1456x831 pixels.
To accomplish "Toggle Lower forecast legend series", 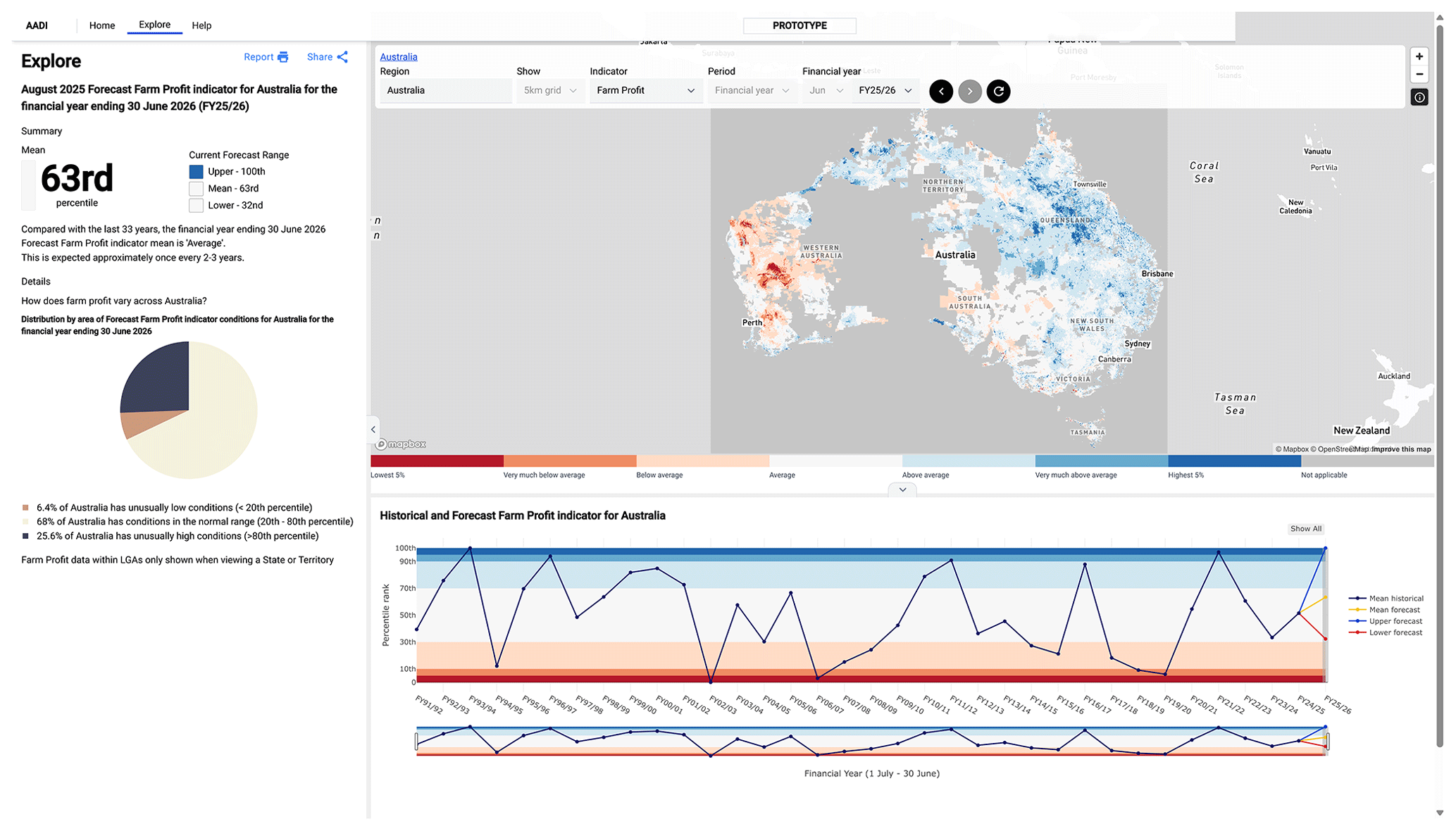I will tap(1386, 632).
